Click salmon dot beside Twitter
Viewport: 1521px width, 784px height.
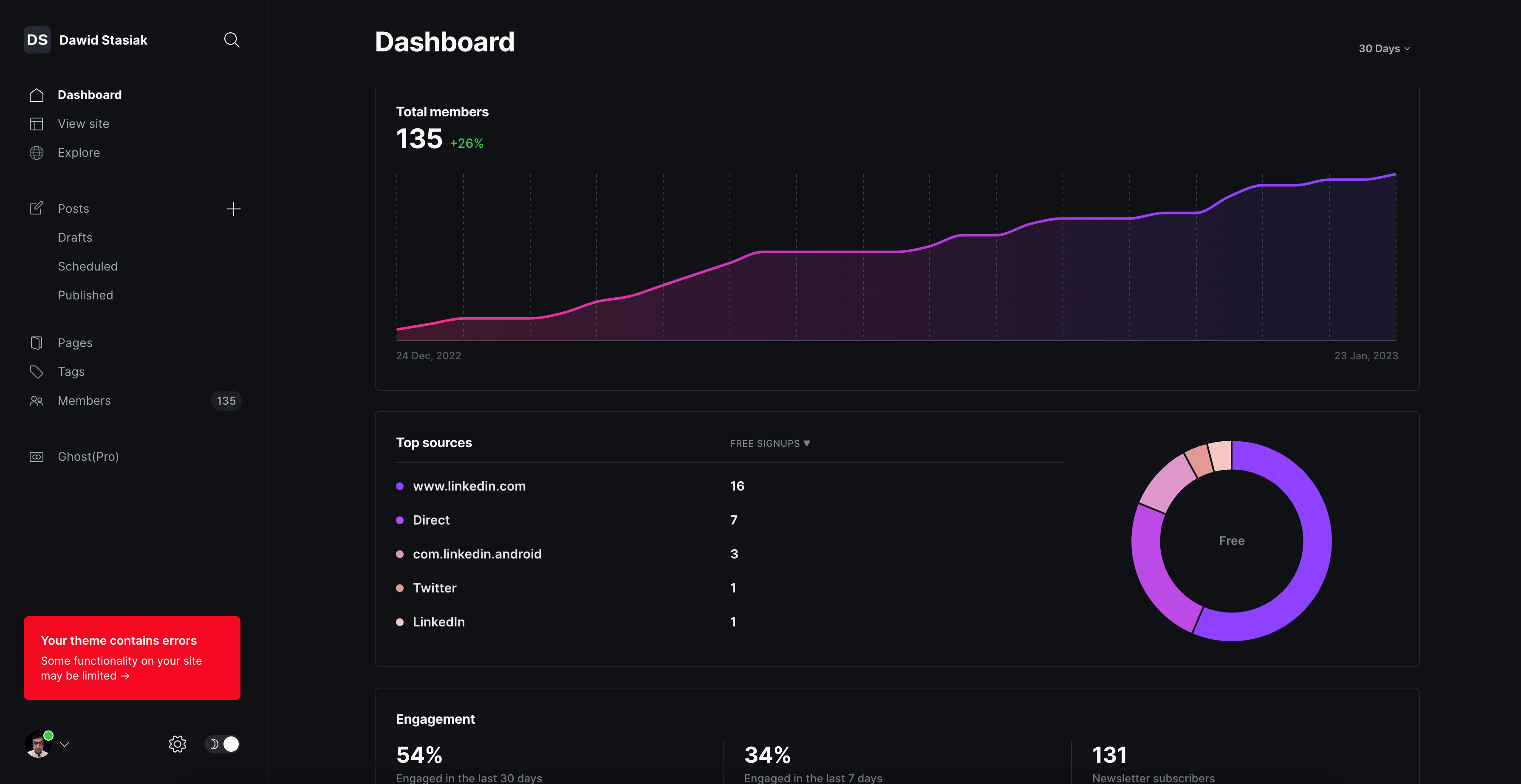[x=400, y=588]
